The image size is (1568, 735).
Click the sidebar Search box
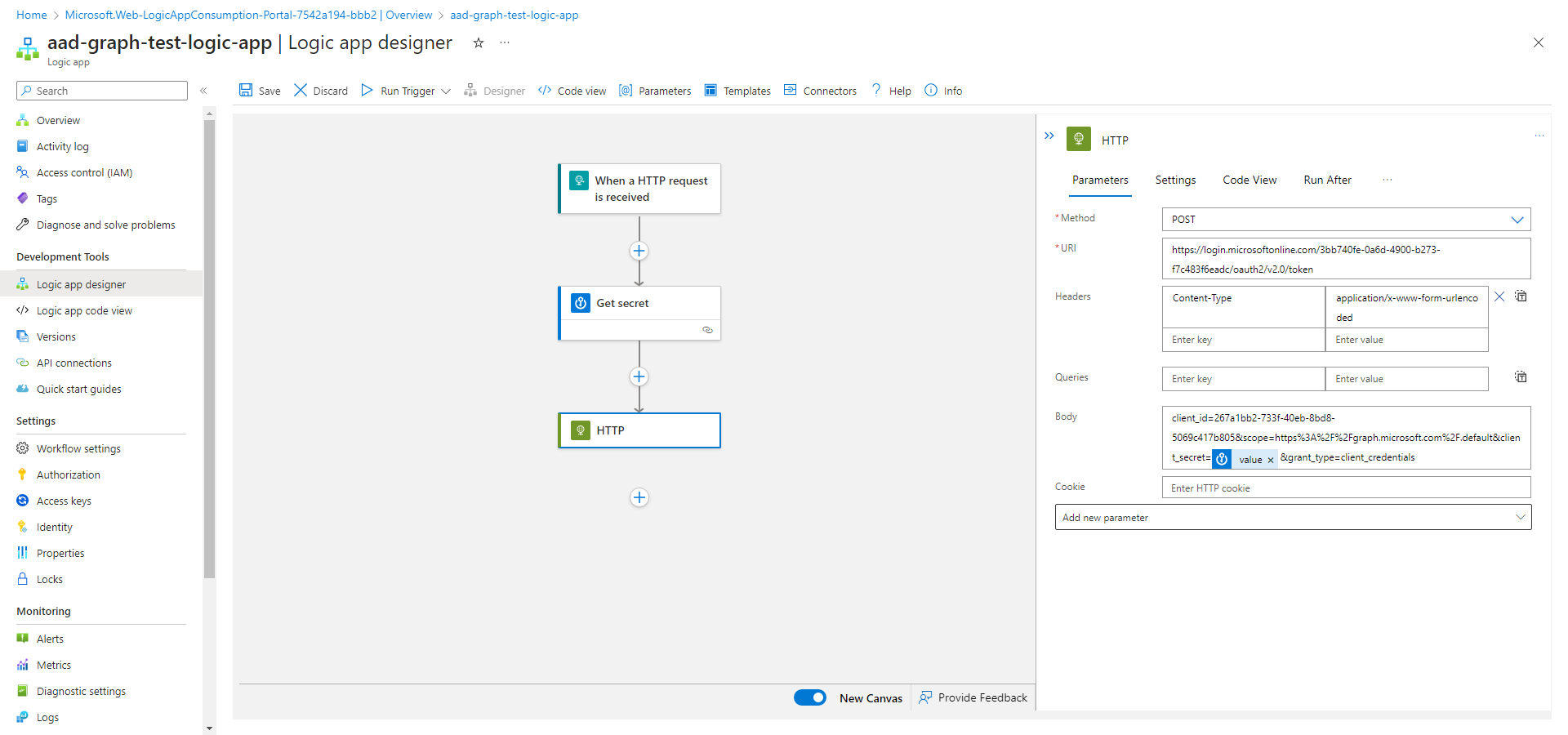[x=102, y=91]
